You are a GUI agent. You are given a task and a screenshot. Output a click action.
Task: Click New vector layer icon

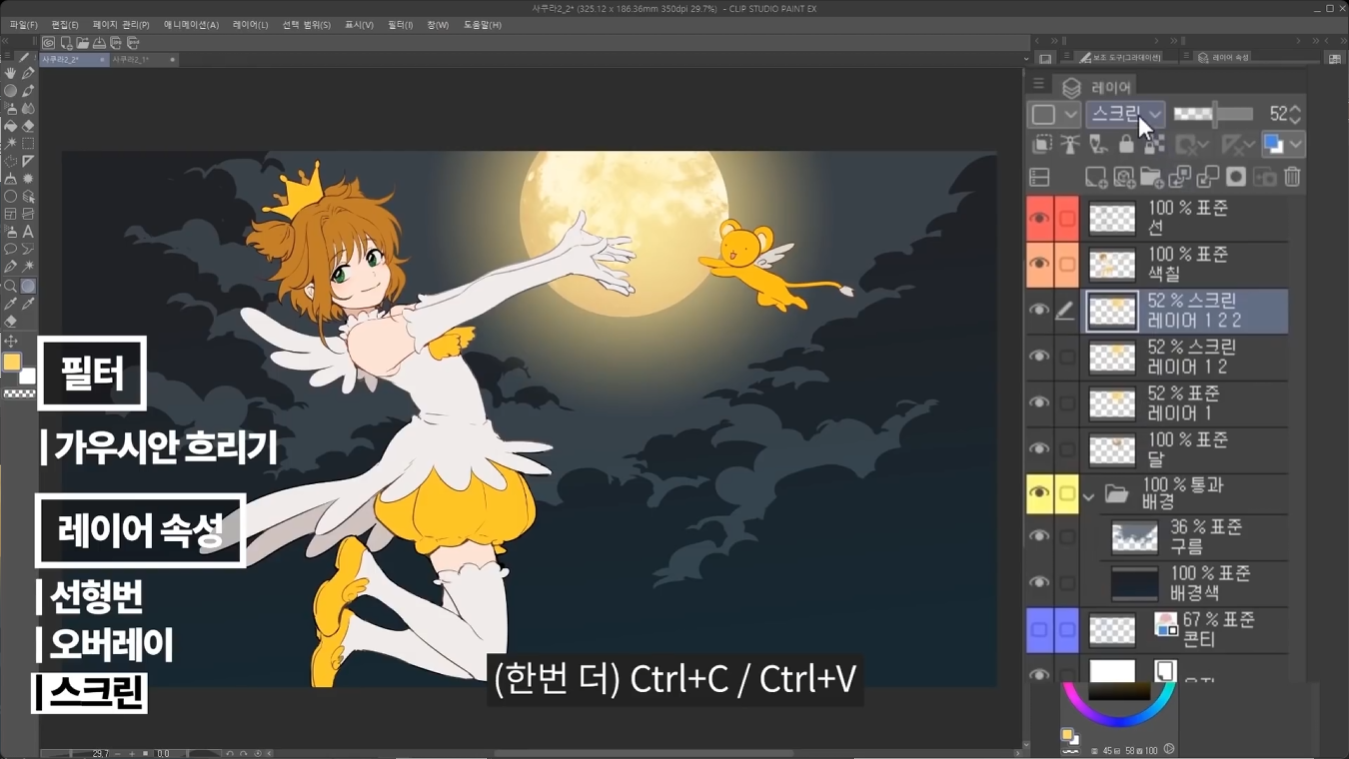click(1124, 177)
